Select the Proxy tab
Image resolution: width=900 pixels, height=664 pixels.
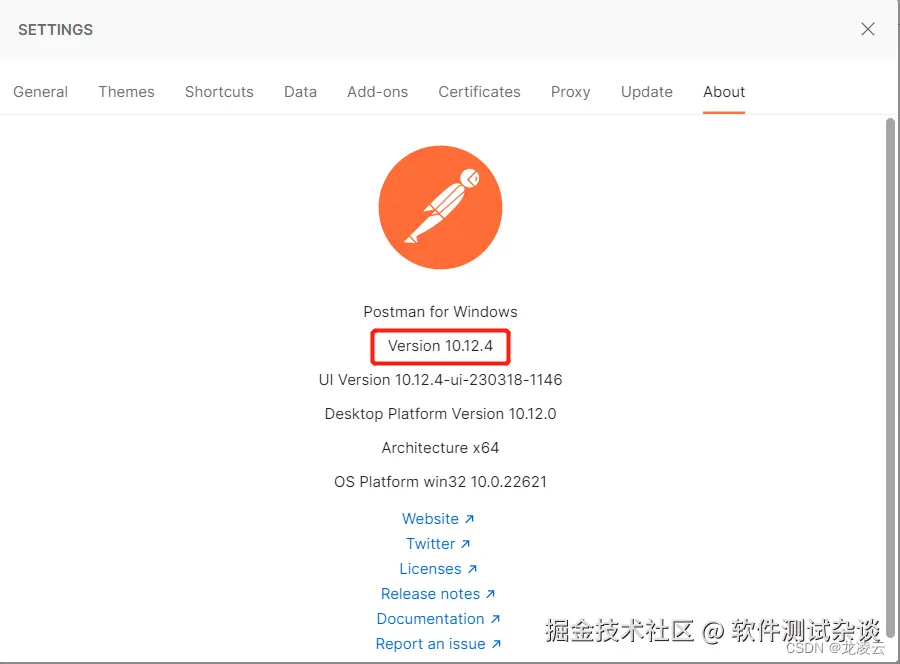point(570,91)
